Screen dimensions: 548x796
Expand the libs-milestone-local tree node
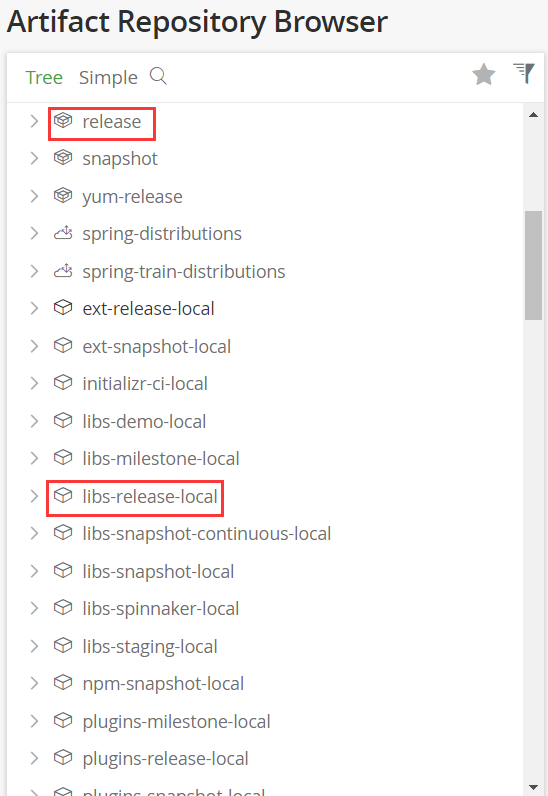[x=34, y=458]
